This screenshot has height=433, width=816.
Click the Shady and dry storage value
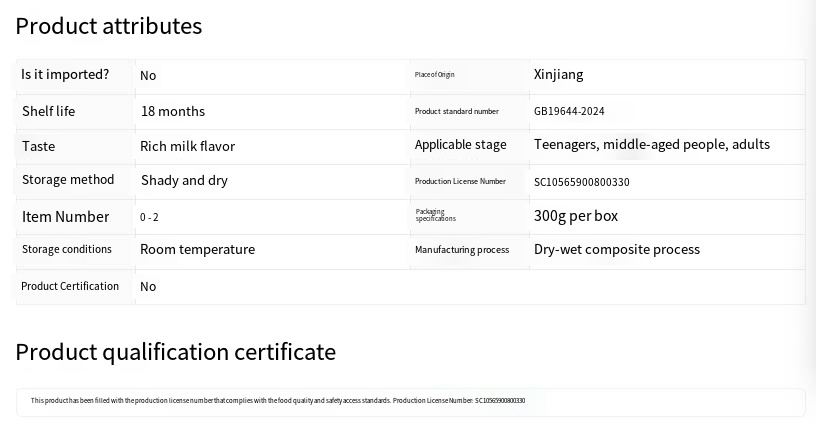(x=184, y=181)
